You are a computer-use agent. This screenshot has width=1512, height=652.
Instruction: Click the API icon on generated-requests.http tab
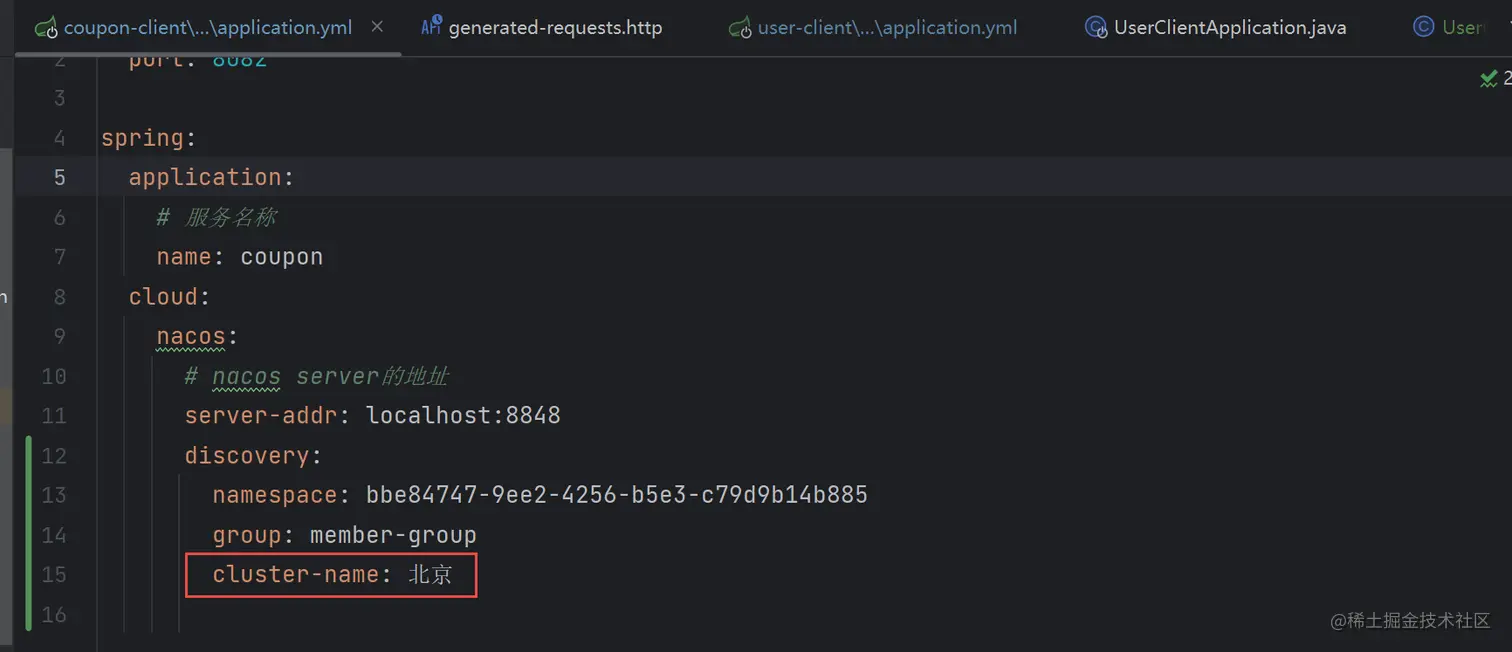click(x=431, y=26)
